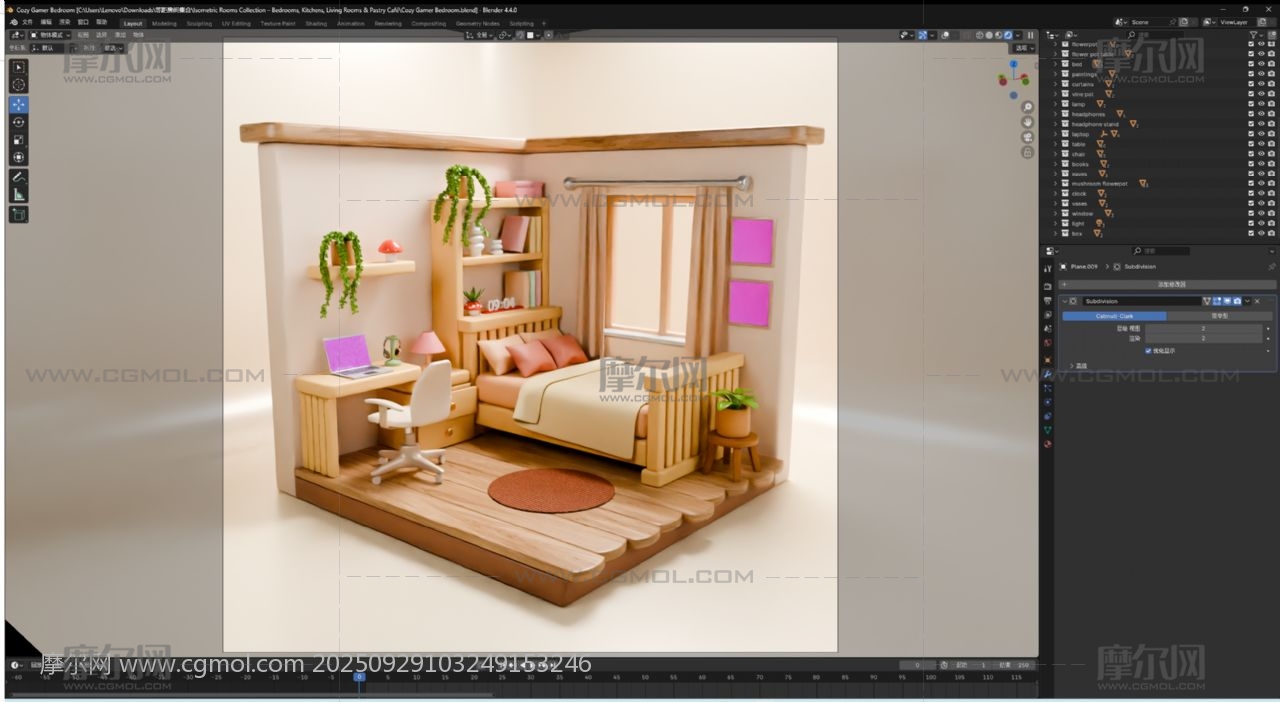Image resolution: width=1280 pixels, height=702 pixels.
Task: Open the Material properties tab icon
Action: (1048, 444)
